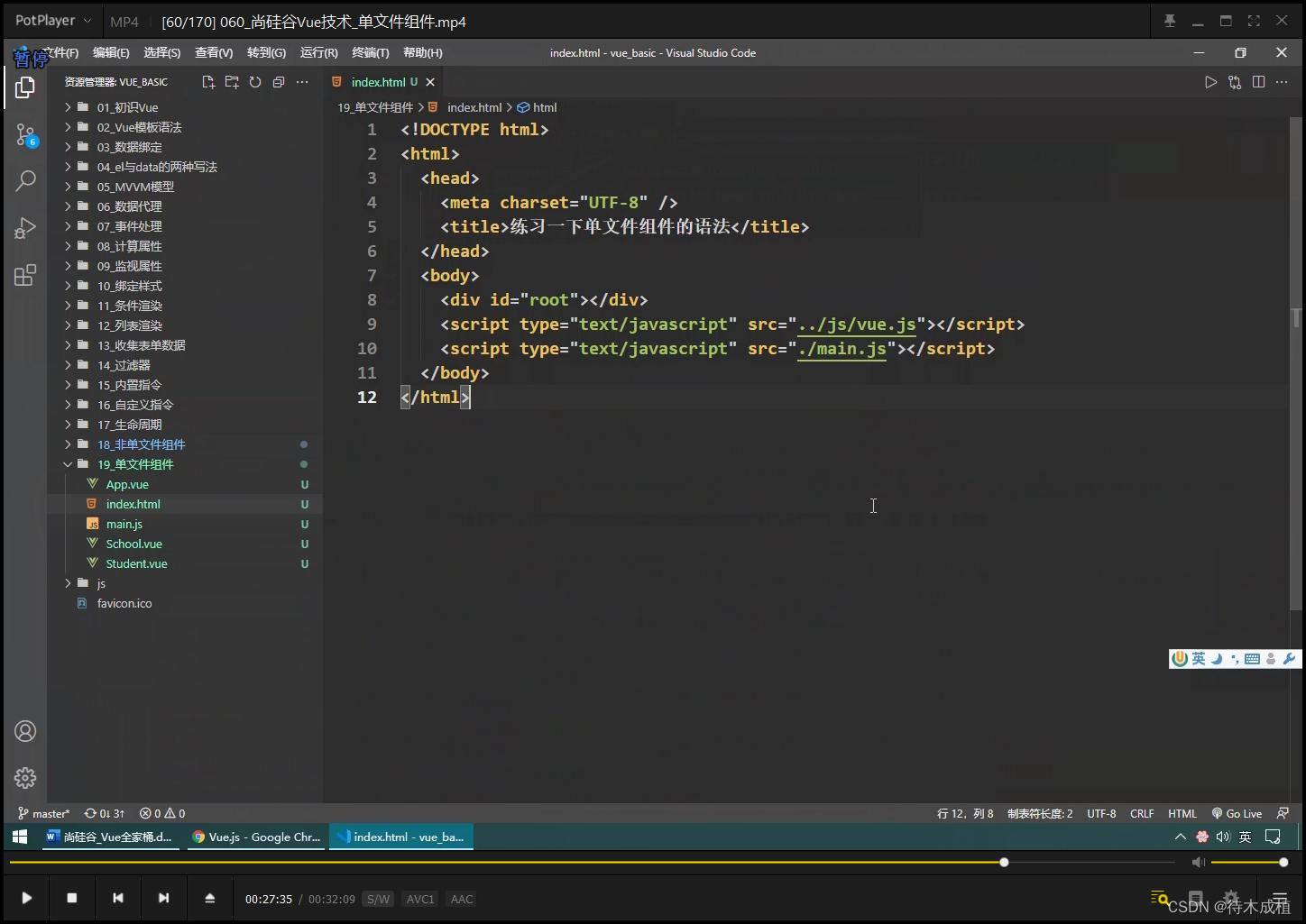The height and width of the screenshot is (924, 1306).
Task: Open Student.vue in the explorer
Action: [185, 563]
